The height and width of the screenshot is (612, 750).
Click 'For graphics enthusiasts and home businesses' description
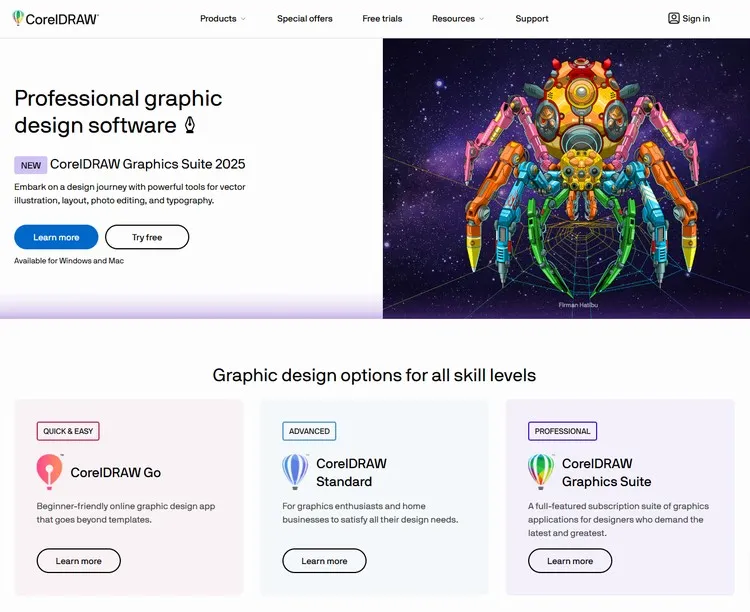pos(370,512)
